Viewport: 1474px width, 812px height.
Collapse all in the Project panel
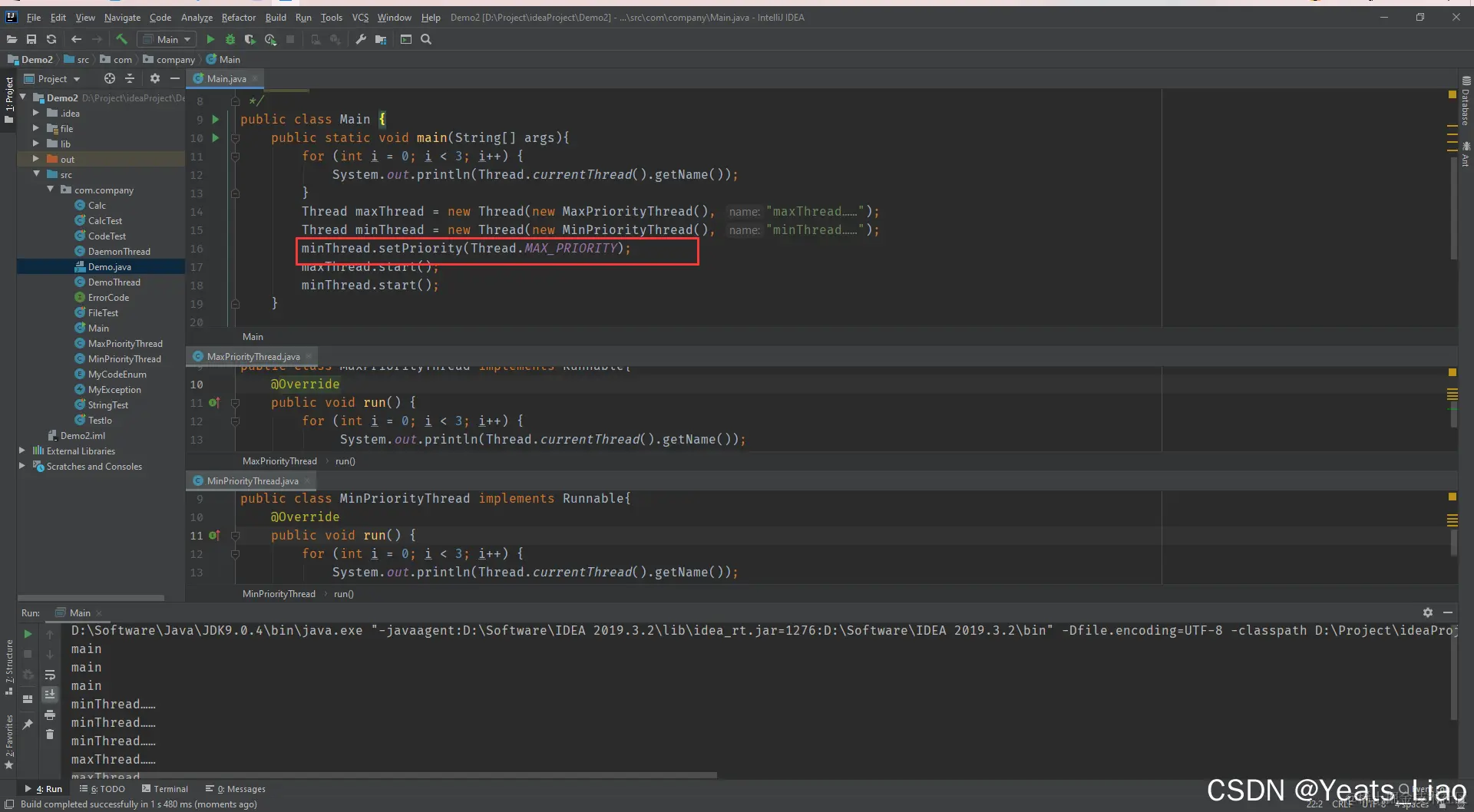tap(130, 78)
